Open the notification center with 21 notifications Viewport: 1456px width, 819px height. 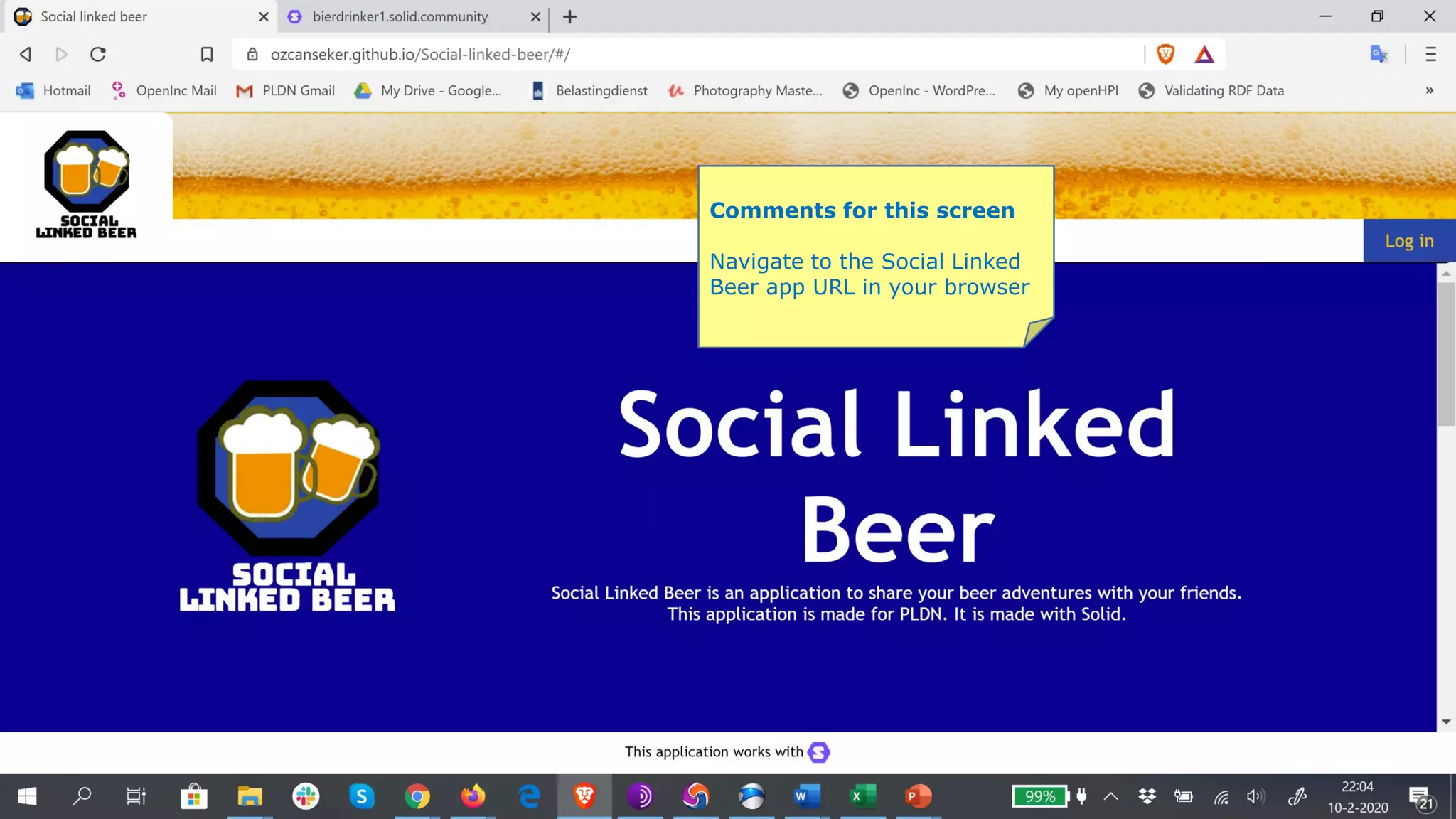pyautogui.click(x=1422, y=798)
